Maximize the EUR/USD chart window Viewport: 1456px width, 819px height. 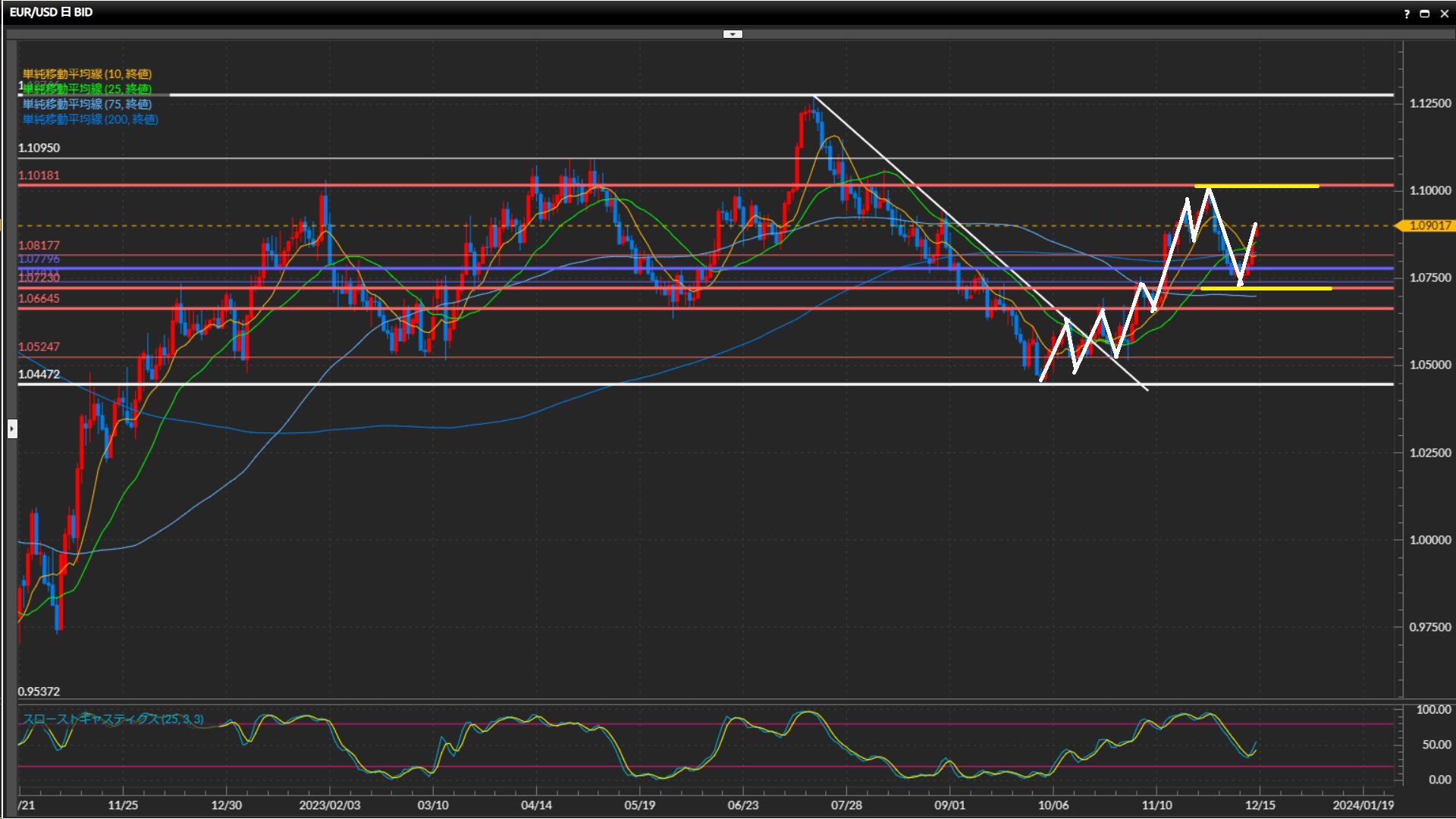[x=1425, y=14]
